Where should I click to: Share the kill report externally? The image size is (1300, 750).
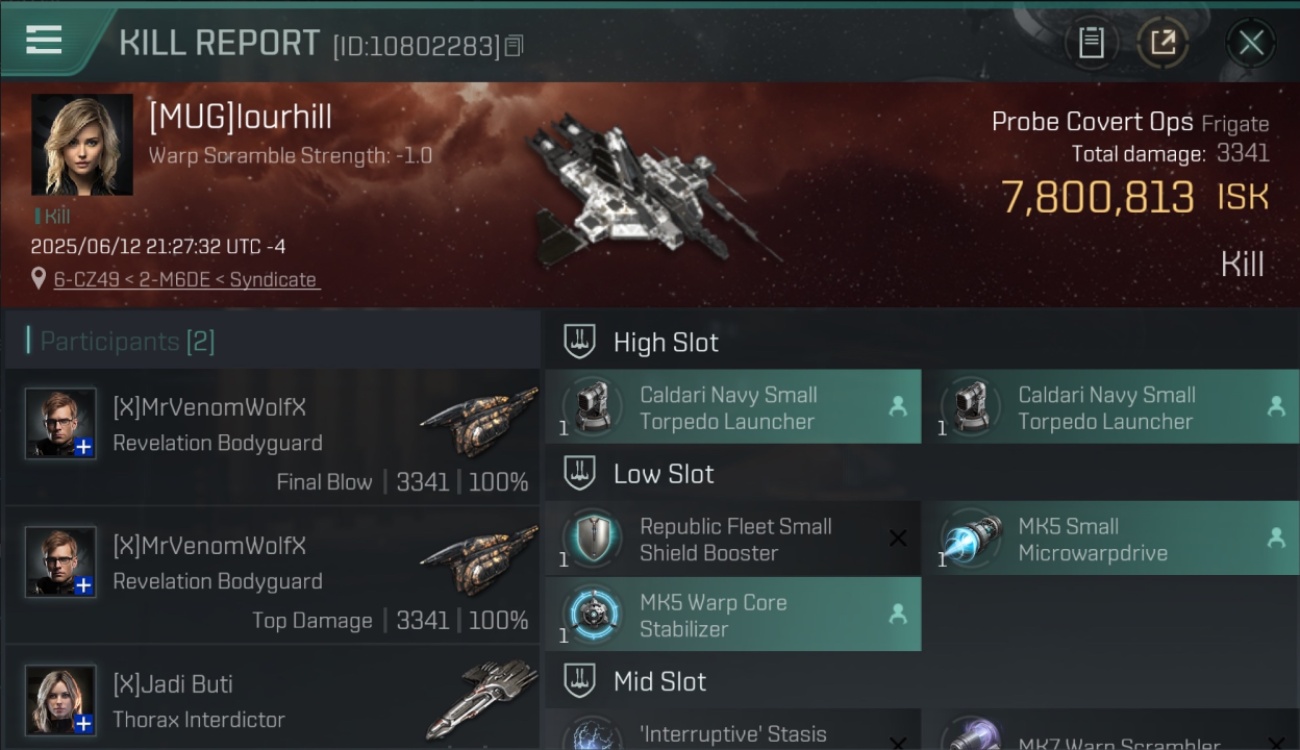pos(1162,43)
